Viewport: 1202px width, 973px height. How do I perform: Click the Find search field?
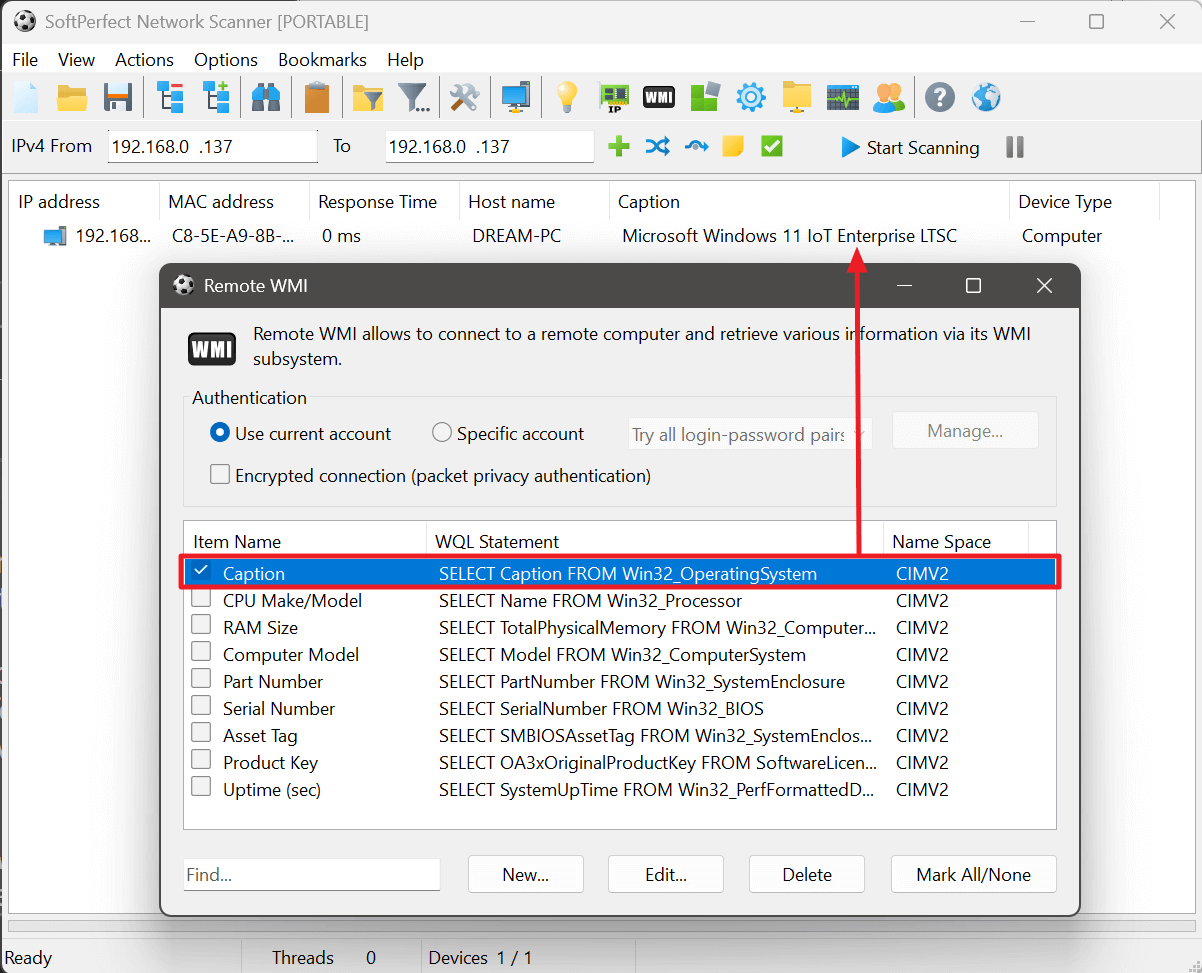(312, 874)
